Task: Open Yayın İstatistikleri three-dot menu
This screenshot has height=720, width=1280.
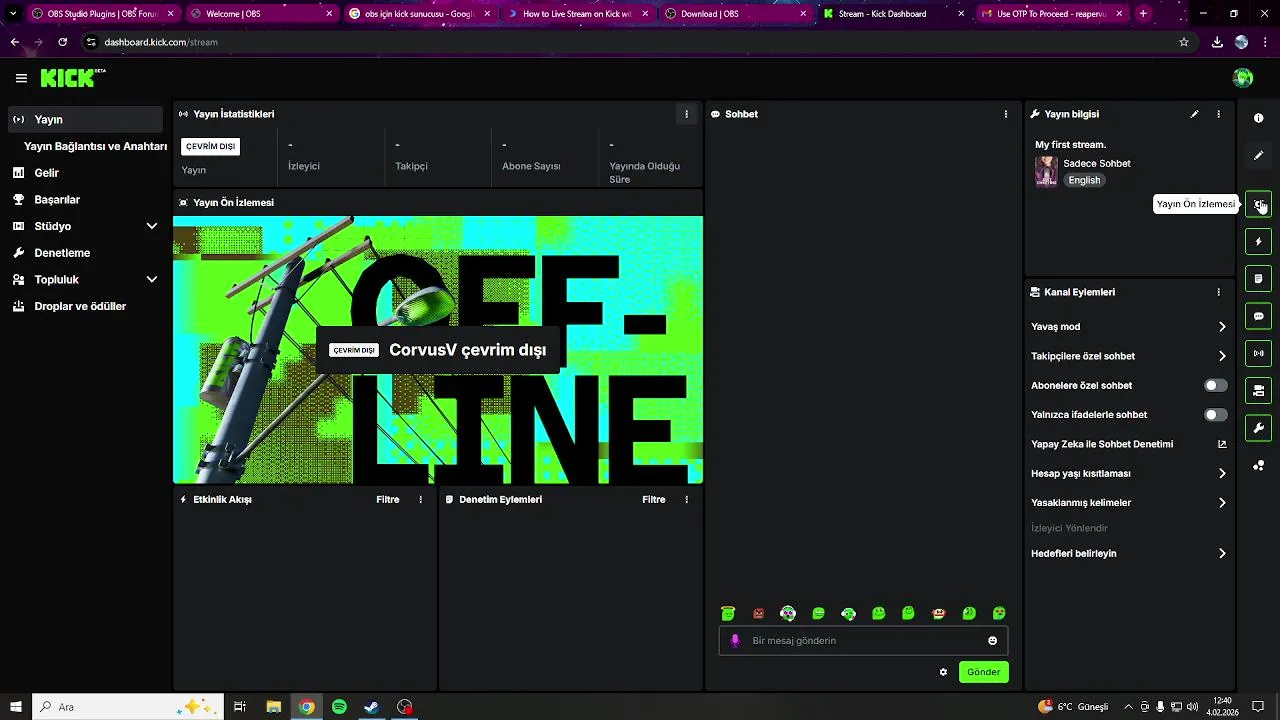Action: pos(686,114)
